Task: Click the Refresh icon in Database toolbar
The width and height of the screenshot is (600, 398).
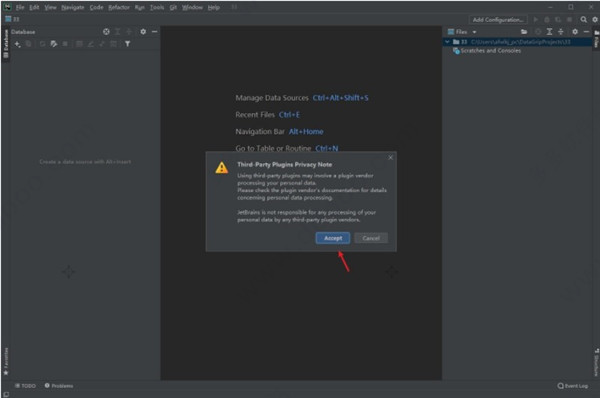Action: point(42,44)
